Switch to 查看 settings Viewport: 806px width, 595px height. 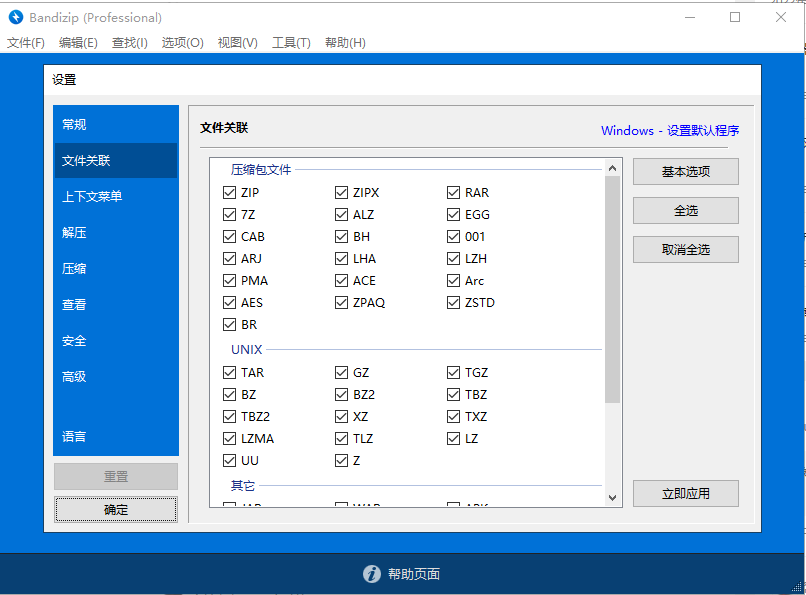coord(116,304)
